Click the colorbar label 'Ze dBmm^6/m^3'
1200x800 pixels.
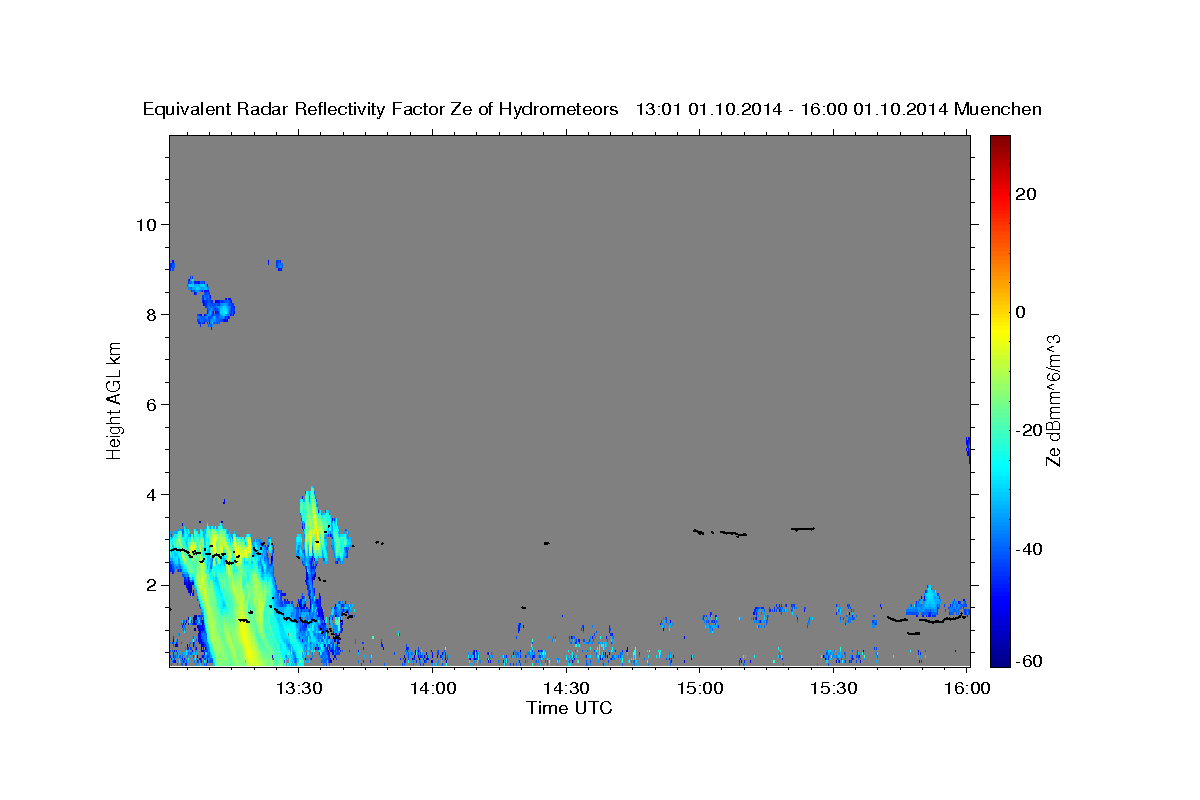click(x=1053, y=400)
